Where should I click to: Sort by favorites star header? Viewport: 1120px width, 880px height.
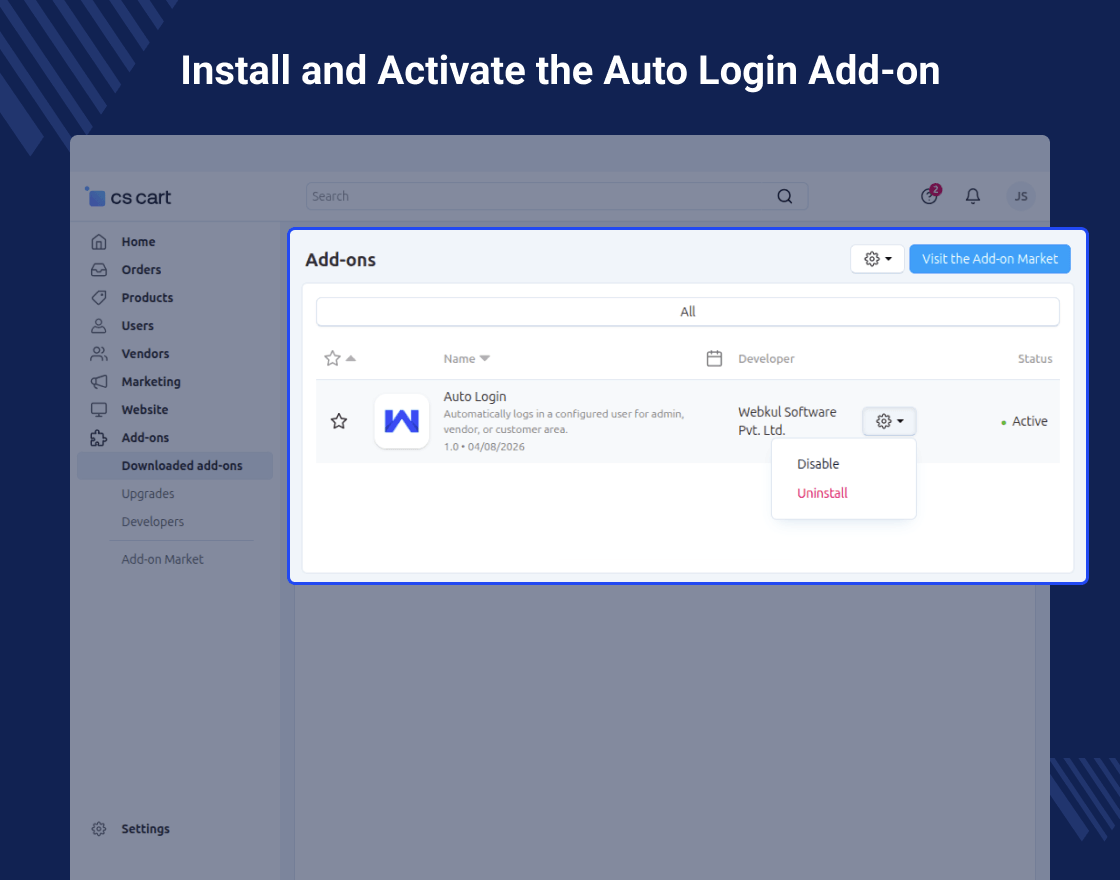339,358
